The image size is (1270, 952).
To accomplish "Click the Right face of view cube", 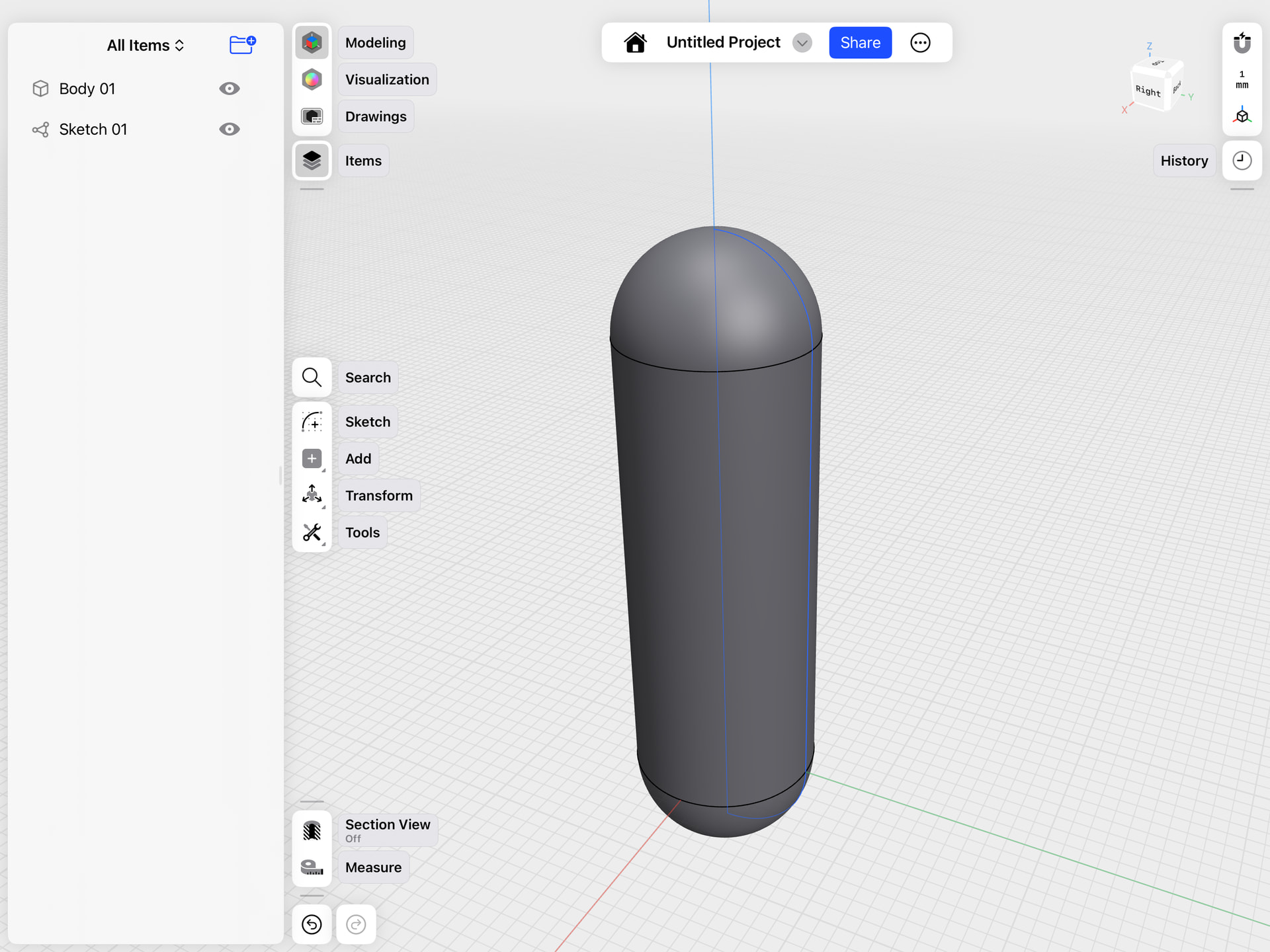I will coord(1148,91).
